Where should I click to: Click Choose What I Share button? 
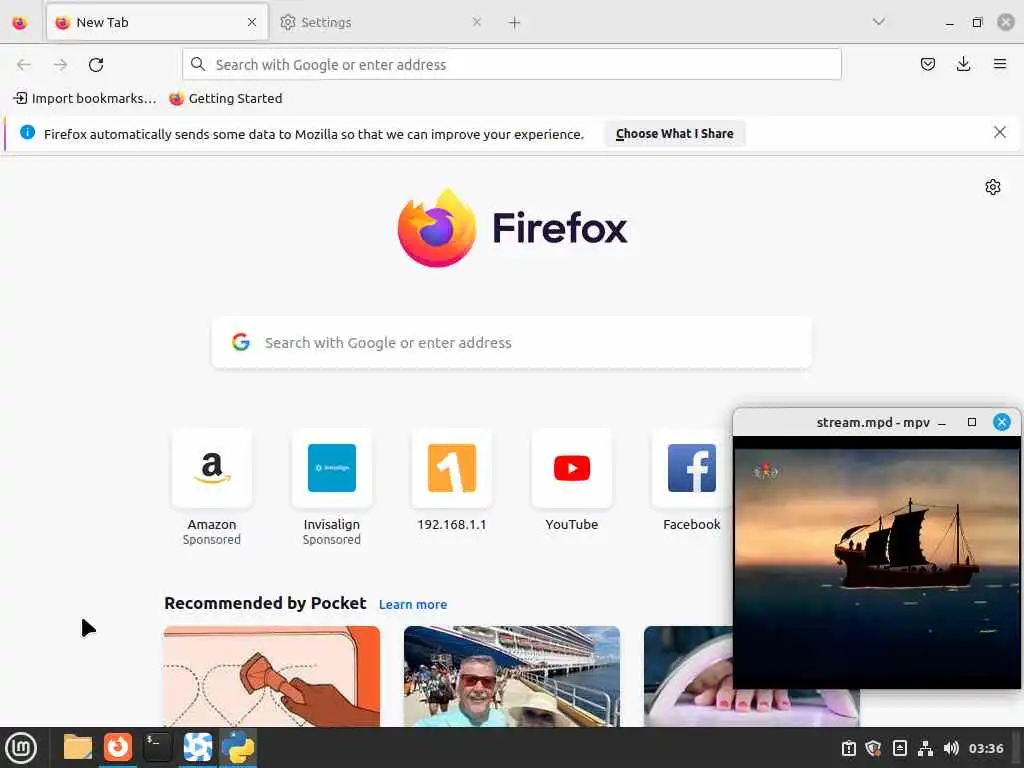tap(675, 134)
